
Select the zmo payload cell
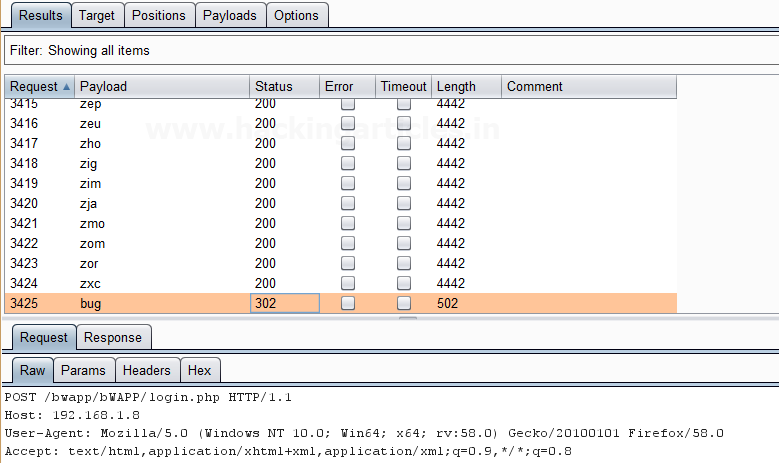click(92, 224)
